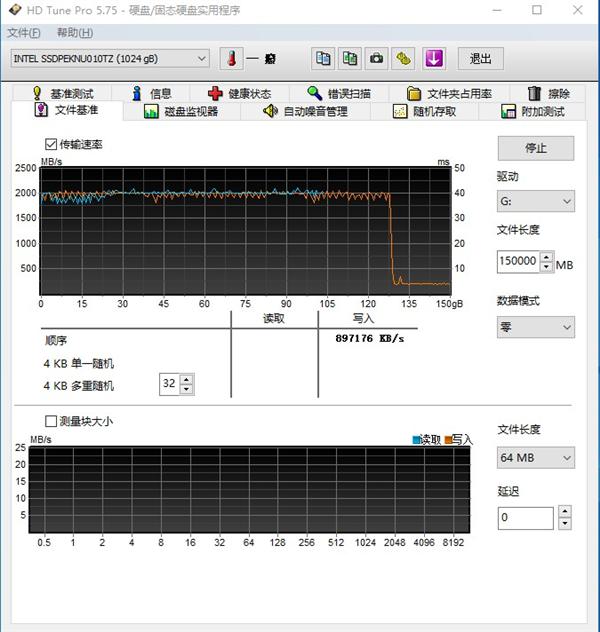Increase the 延迟 delay value

[x=565, y=512]
